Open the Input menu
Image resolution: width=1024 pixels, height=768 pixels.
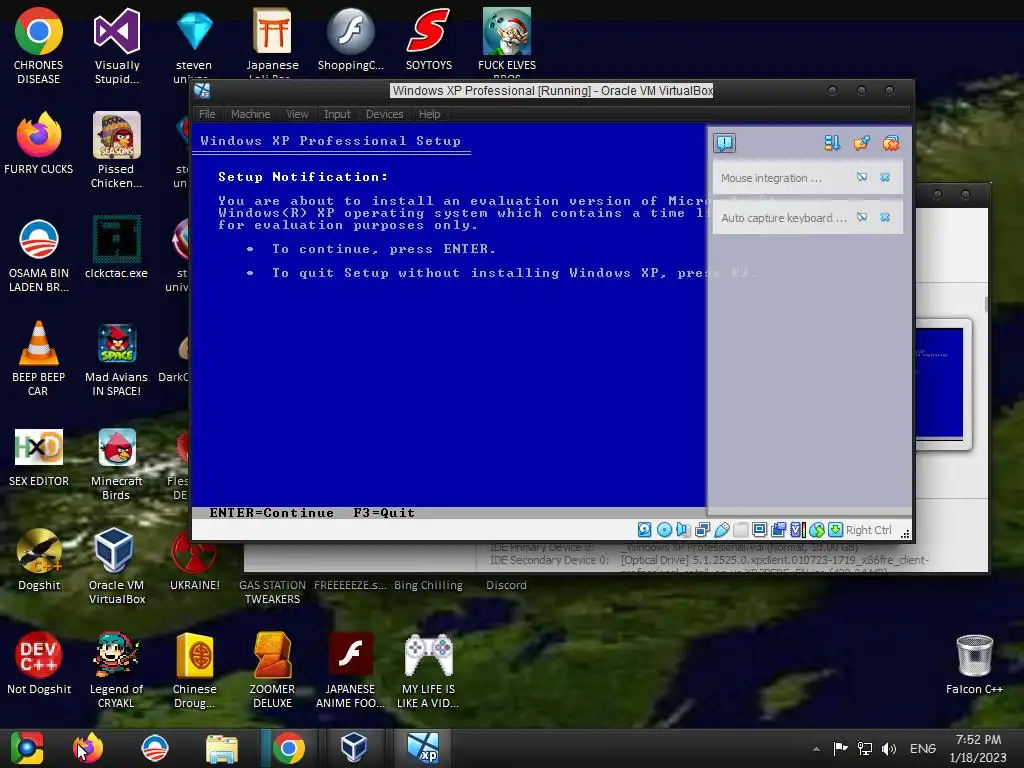(337, 114)
